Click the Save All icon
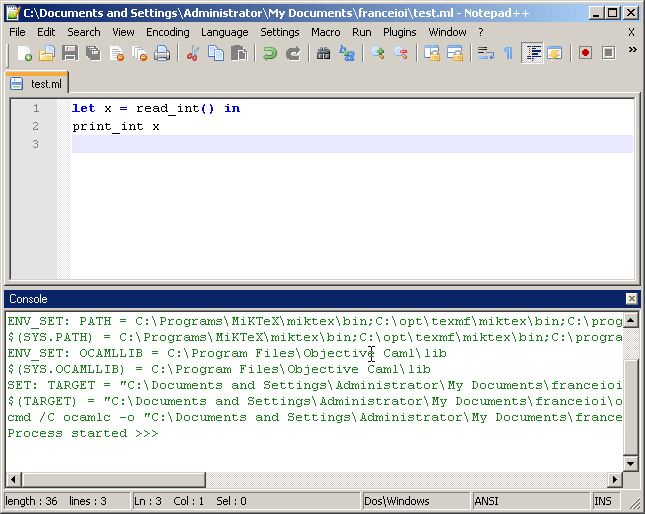Screen dimensions: 645x514 [93, 53]
